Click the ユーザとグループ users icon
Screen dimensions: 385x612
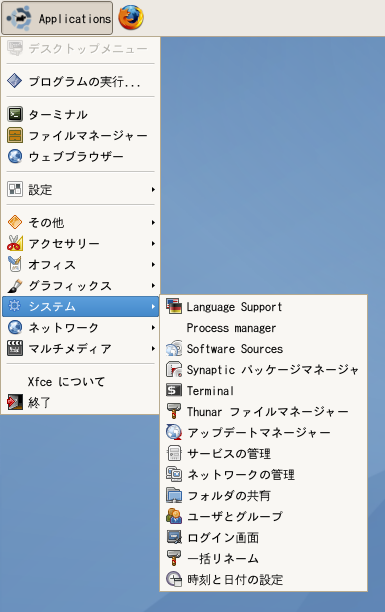tap(174, 516)
